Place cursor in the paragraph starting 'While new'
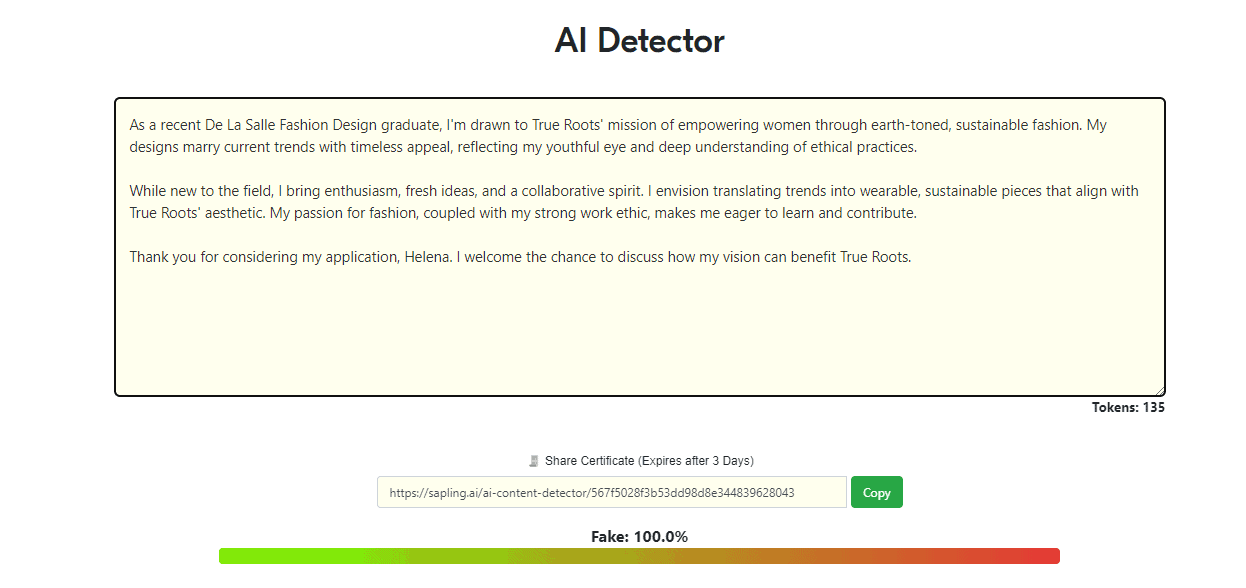This screenshot has height=588, width=1246. 634,202
